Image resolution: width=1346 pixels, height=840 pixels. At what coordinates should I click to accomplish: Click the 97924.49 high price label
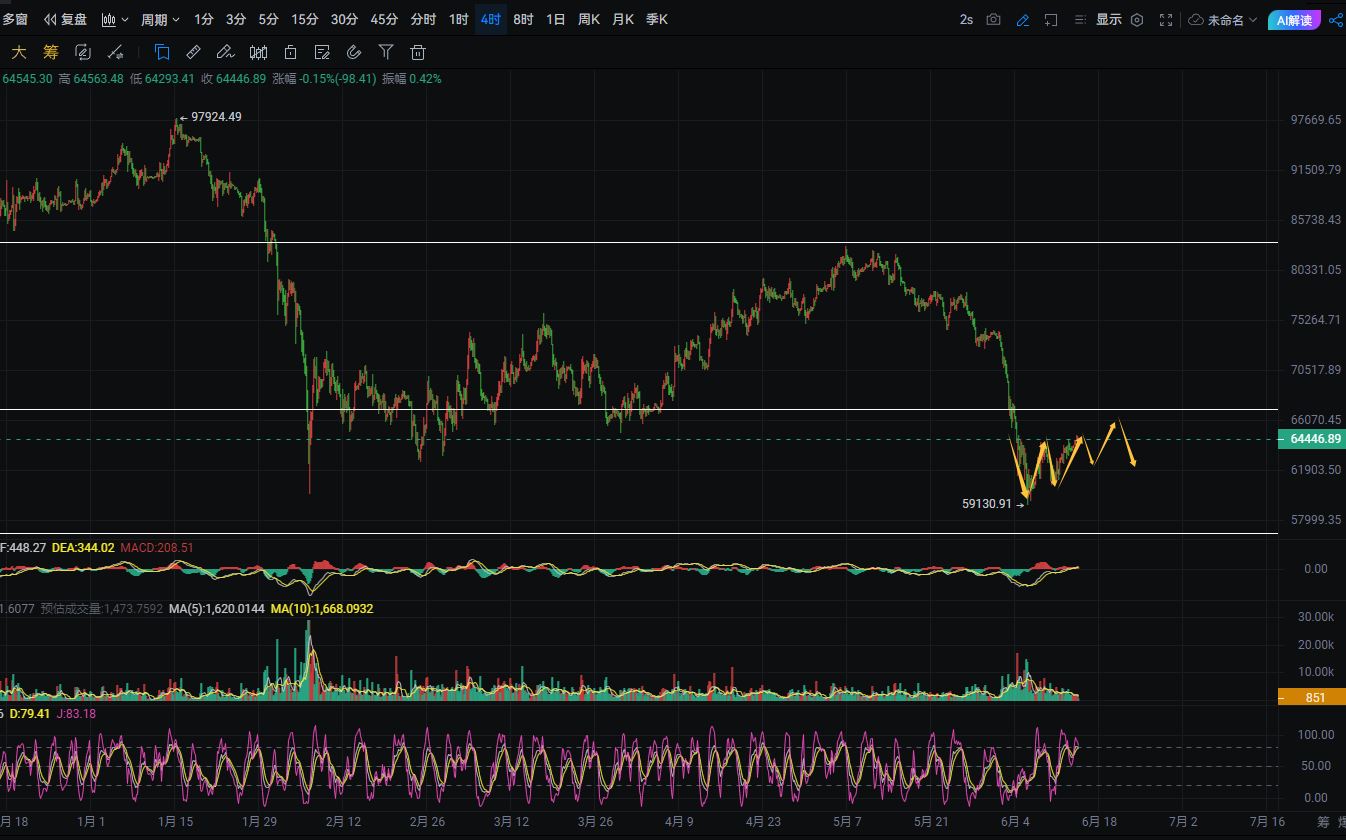216,116
